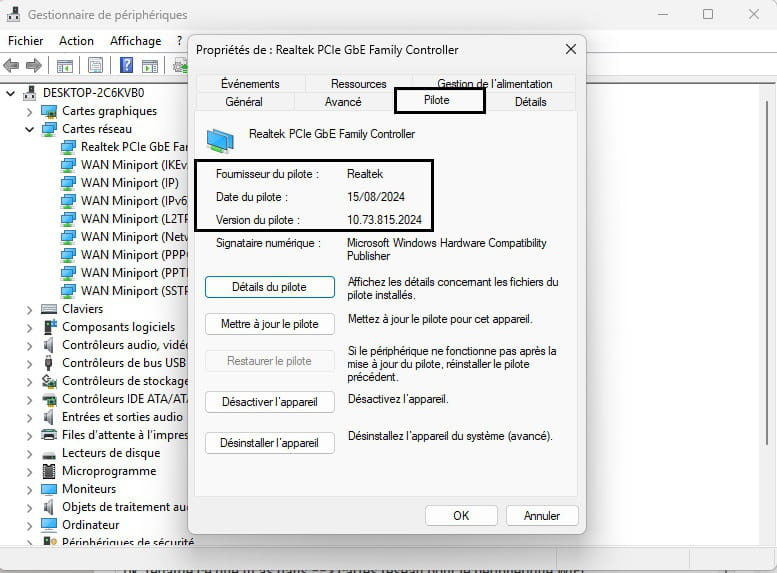The image size is (777, 573).
Task: Expand the Ordinateur node
Action: [x=29, y=525]
